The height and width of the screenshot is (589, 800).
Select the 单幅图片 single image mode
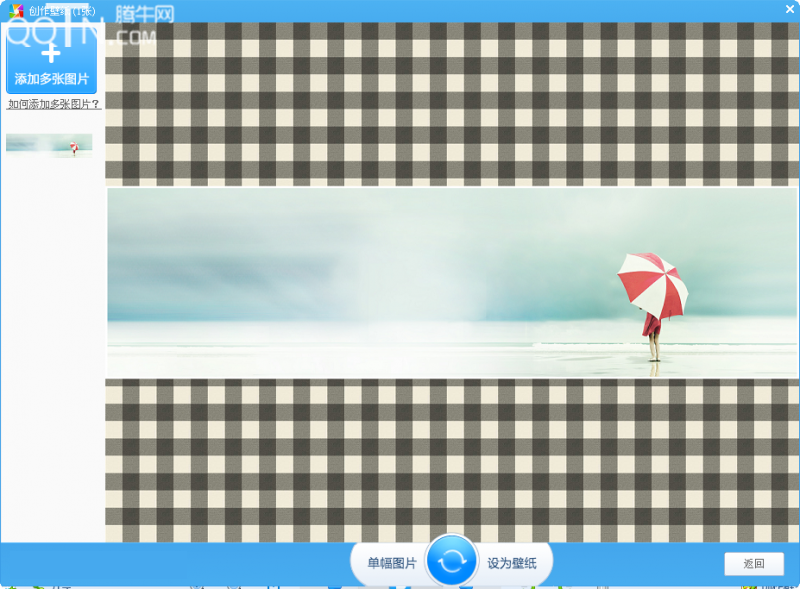click(391, 563)
